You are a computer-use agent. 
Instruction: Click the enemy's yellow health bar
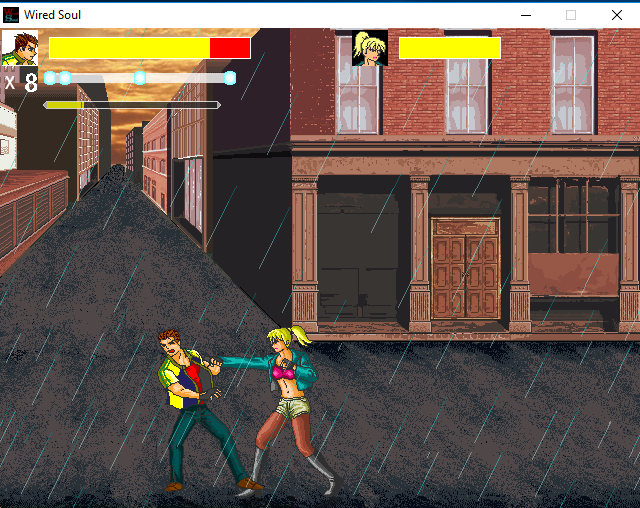click(x=449, y=48)
